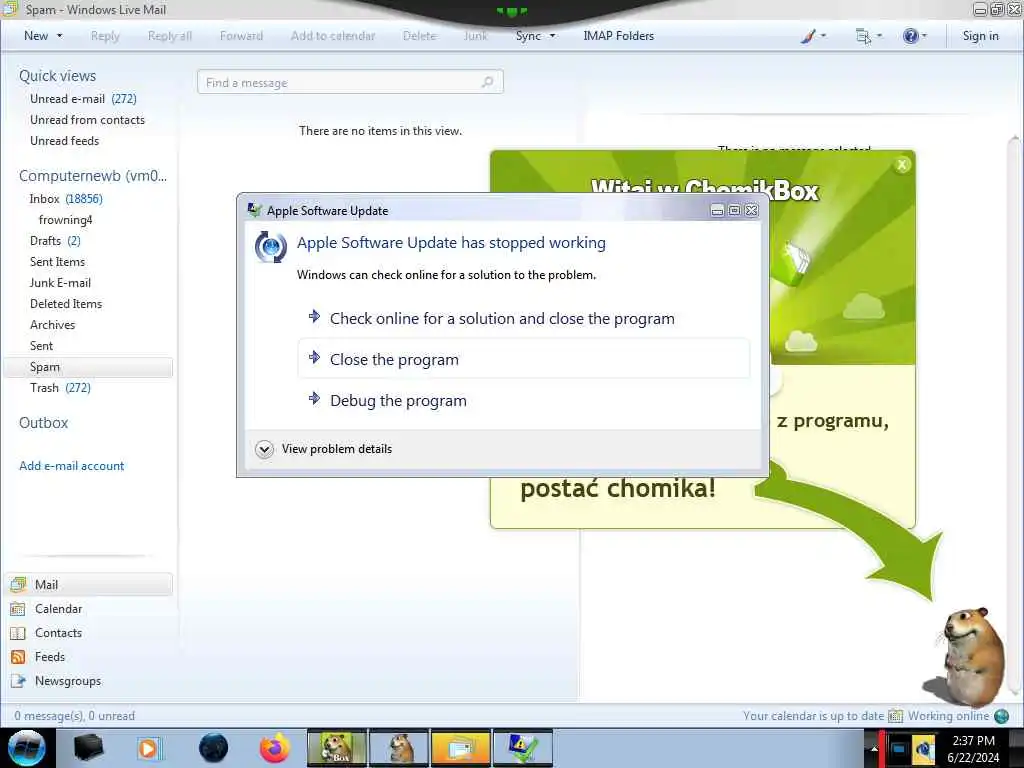Image resolution: width=1024 pixels, height=768 pixels.
Task: Click the paintbrush colorizer icon
Action: pyautogui.click(x=808, y=36)
